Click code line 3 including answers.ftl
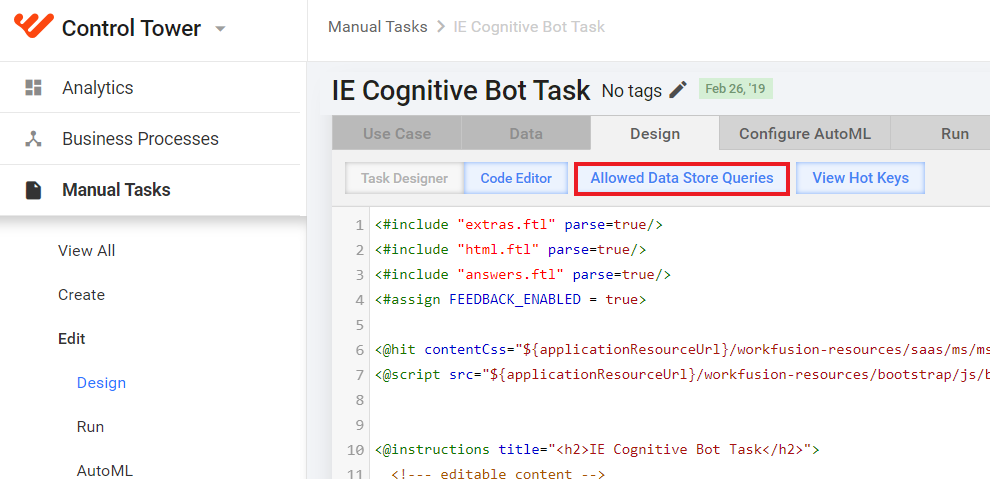 coord(523,275)
